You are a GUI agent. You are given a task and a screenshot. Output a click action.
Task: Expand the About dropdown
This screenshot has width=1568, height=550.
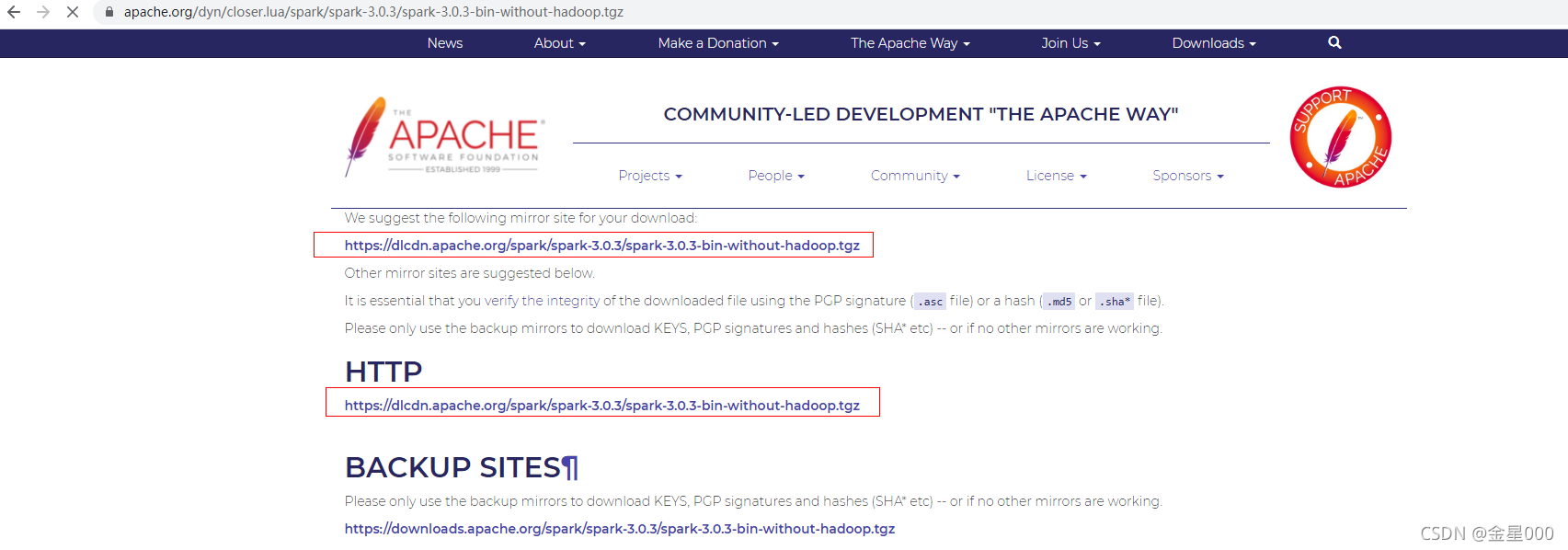point(559,43)
